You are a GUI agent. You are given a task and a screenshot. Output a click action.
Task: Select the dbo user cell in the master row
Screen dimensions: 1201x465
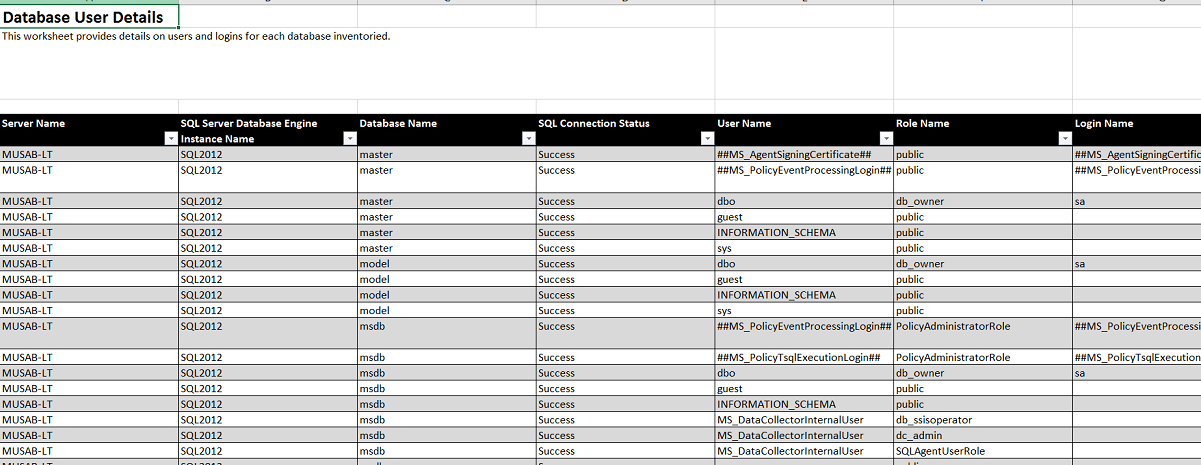(x=805, y=201)
